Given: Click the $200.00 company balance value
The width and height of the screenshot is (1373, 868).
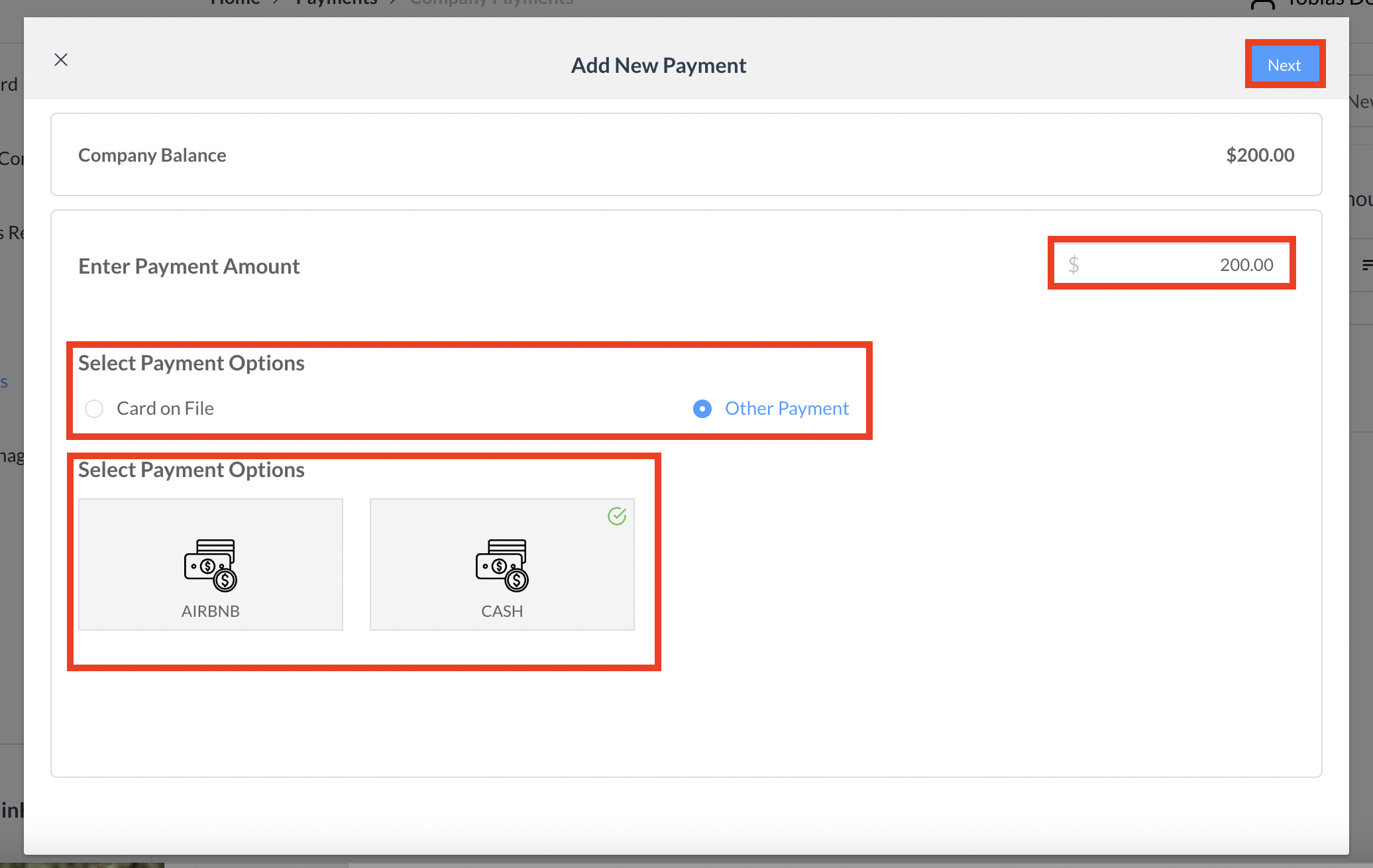Looking at the screenshot, I should (1260, 155).
